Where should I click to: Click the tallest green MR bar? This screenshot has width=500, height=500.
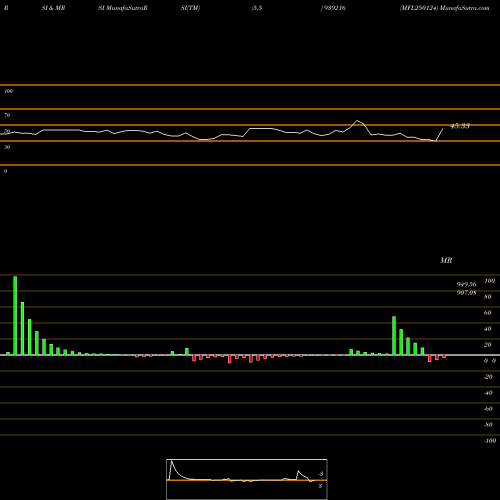[15, 316]
